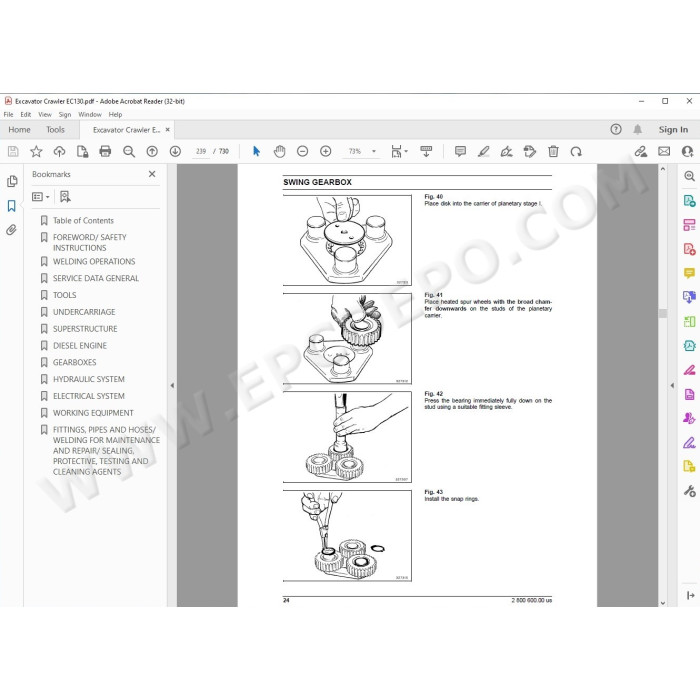Collapse right tools pane arrow

pyautogui.click(x=672, y=385)
